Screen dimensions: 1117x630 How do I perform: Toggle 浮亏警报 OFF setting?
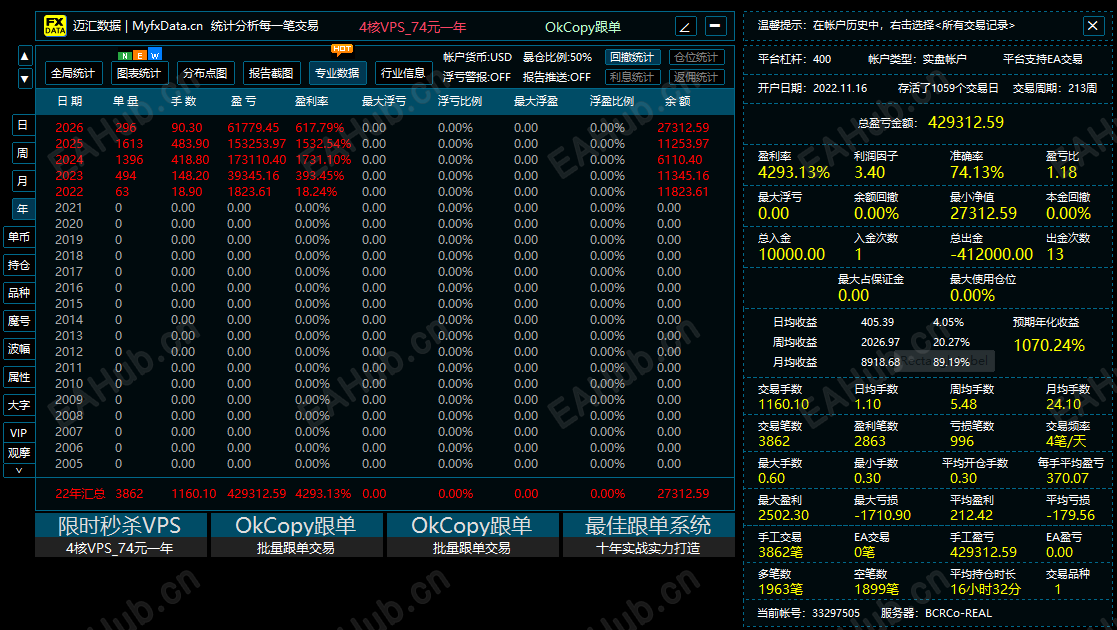(477, 77)
